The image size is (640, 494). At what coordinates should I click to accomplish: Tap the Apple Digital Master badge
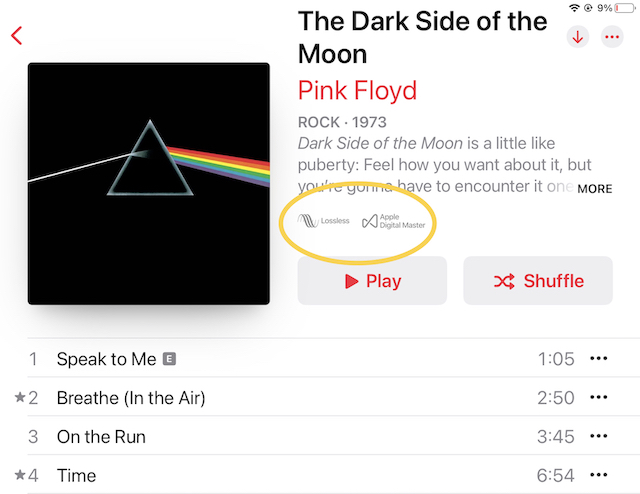[398, 221]
